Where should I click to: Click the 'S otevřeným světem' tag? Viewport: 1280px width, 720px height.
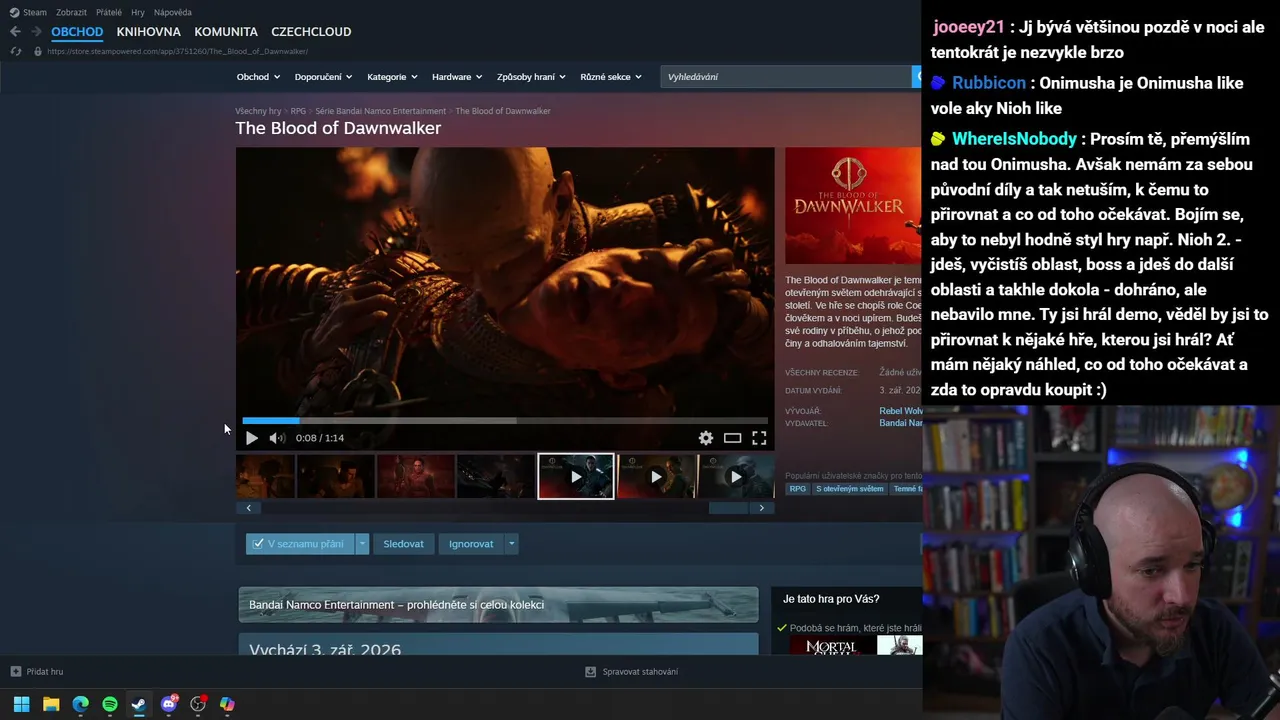pyautogui.click(x=850, y=489)
